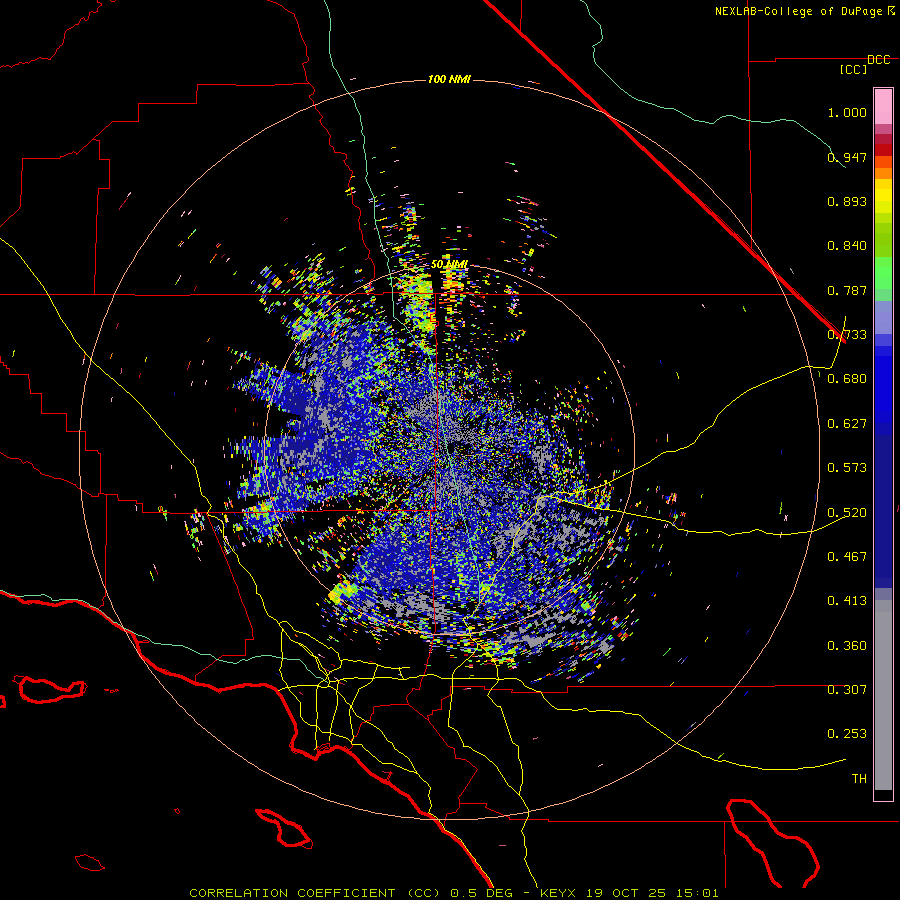The width and height of the screenshot is (900, 900).
Task: Click the 0.360 legend value
Action: [x=847, y=646]
